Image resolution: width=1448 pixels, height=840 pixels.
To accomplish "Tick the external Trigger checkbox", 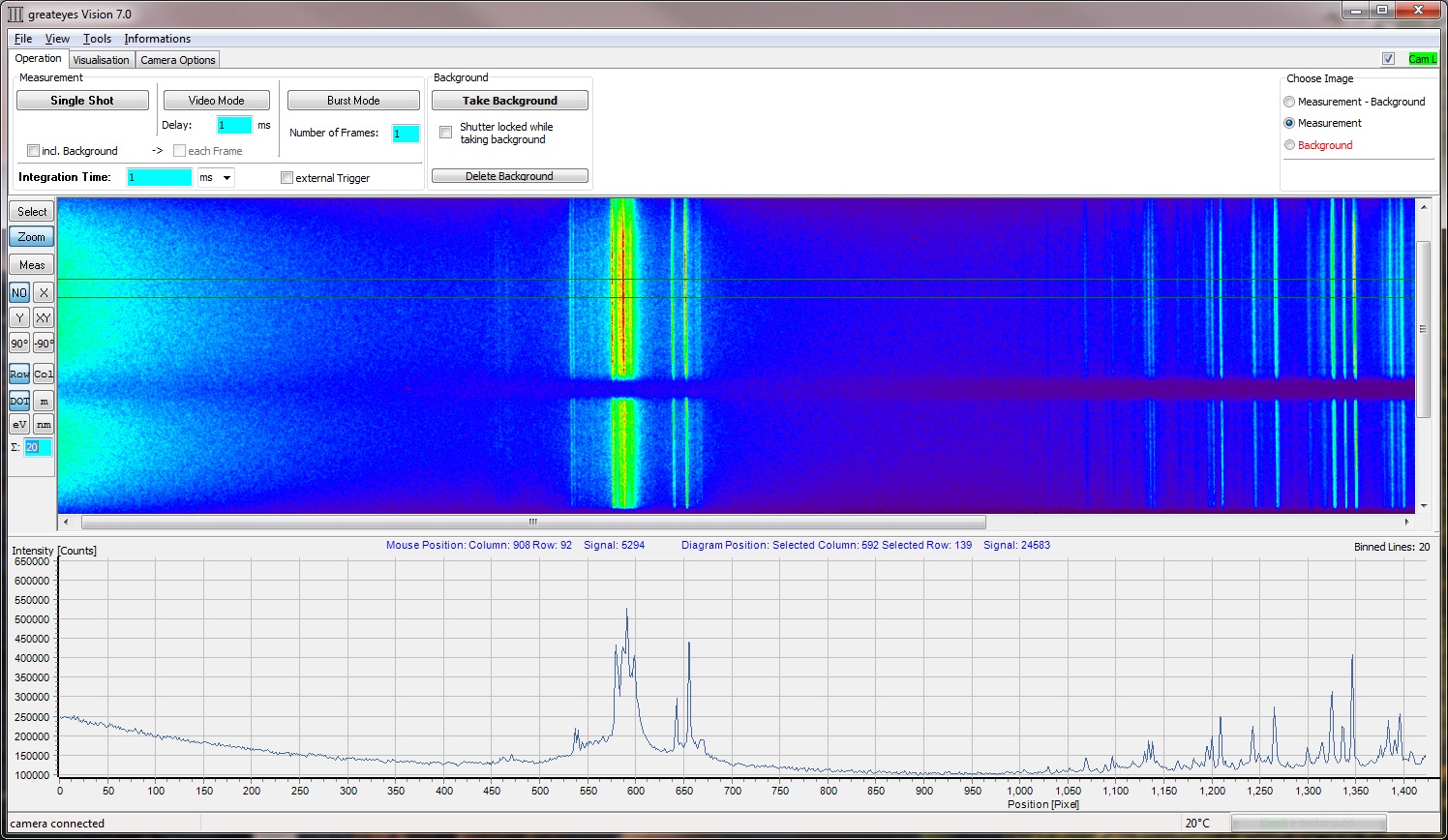I will 287,178.
